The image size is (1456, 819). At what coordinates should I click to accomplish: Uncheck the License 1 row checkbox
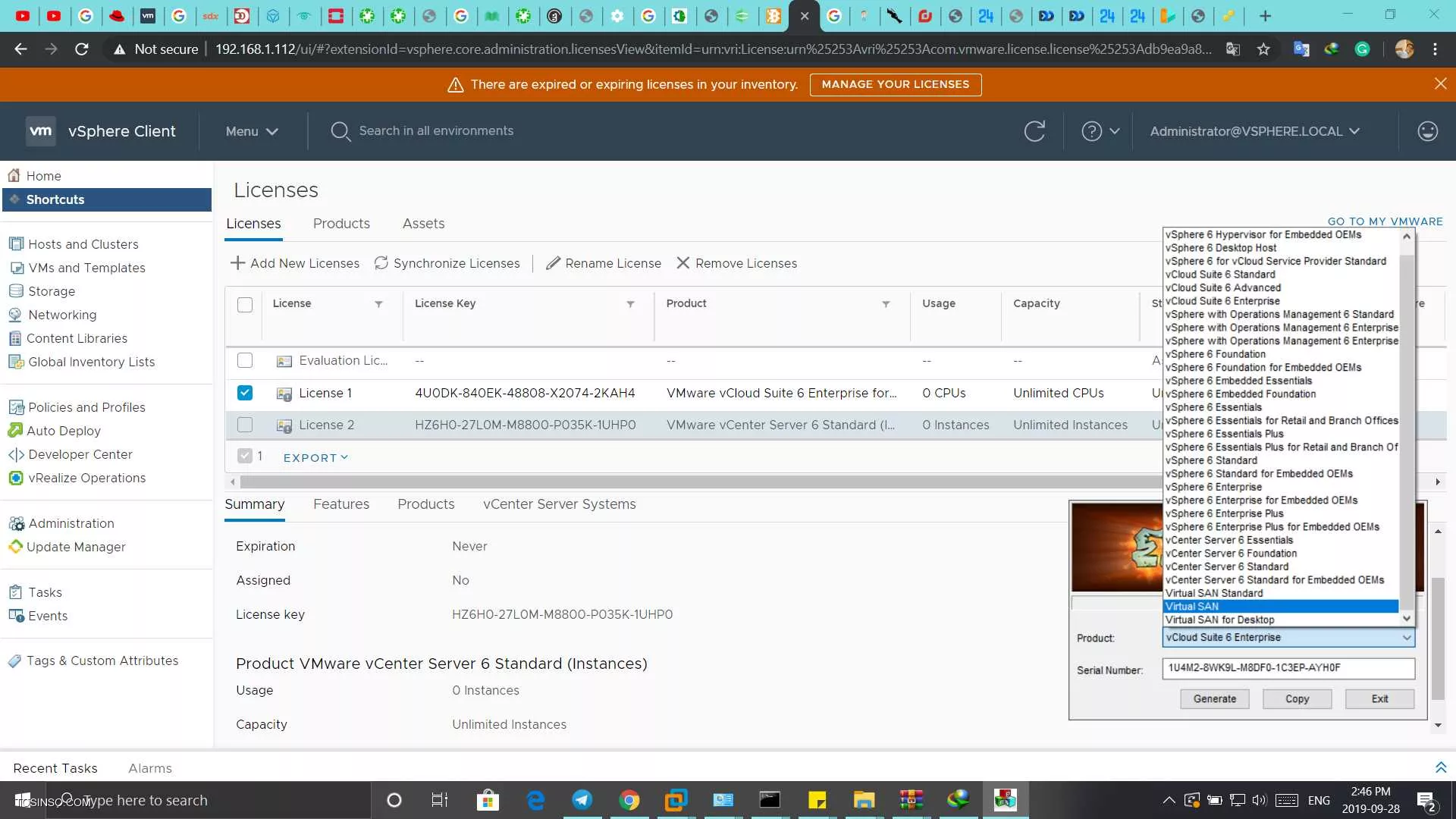pos(244,393)
